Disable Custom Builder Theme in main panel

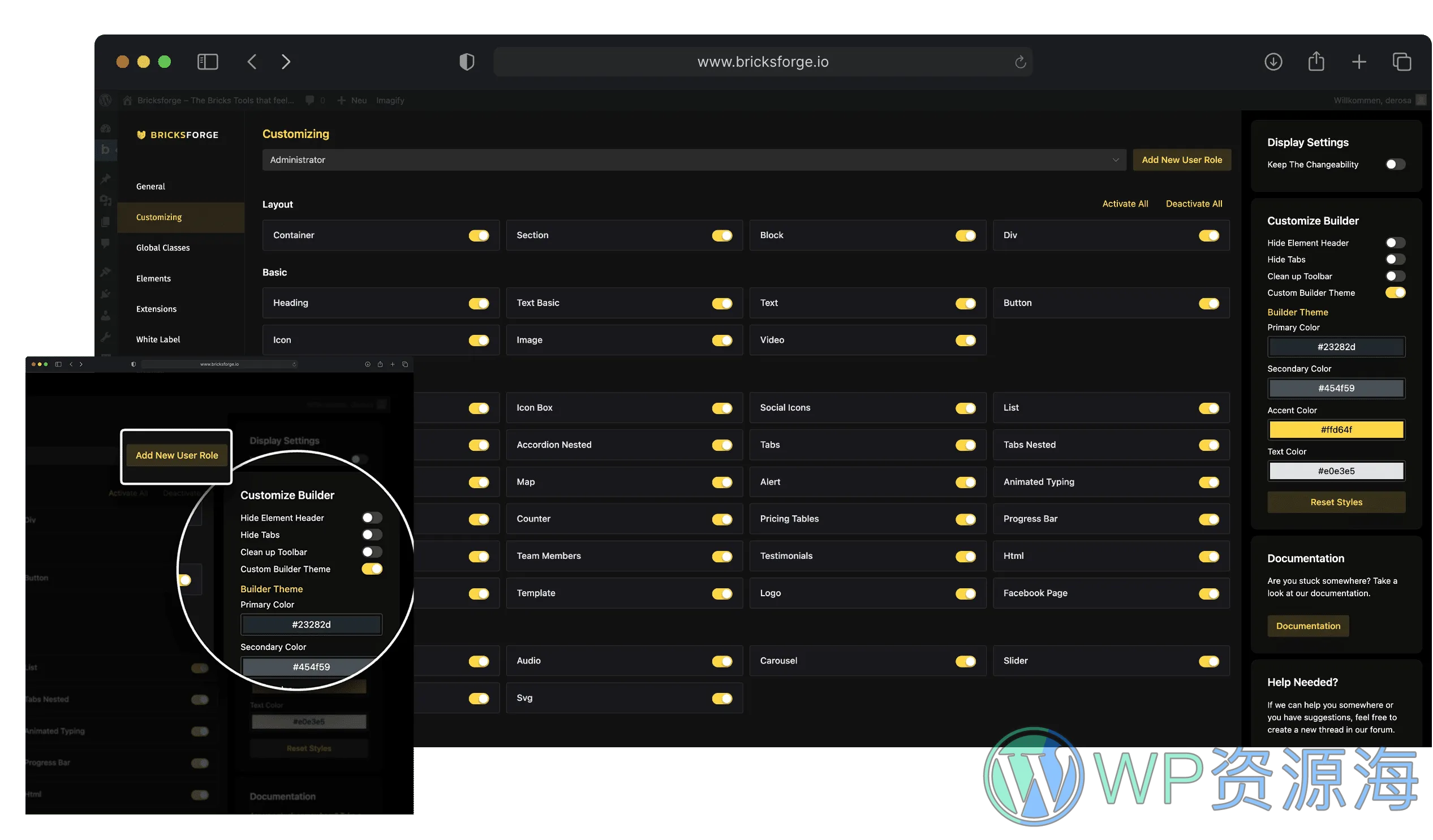click(1395, 293)
